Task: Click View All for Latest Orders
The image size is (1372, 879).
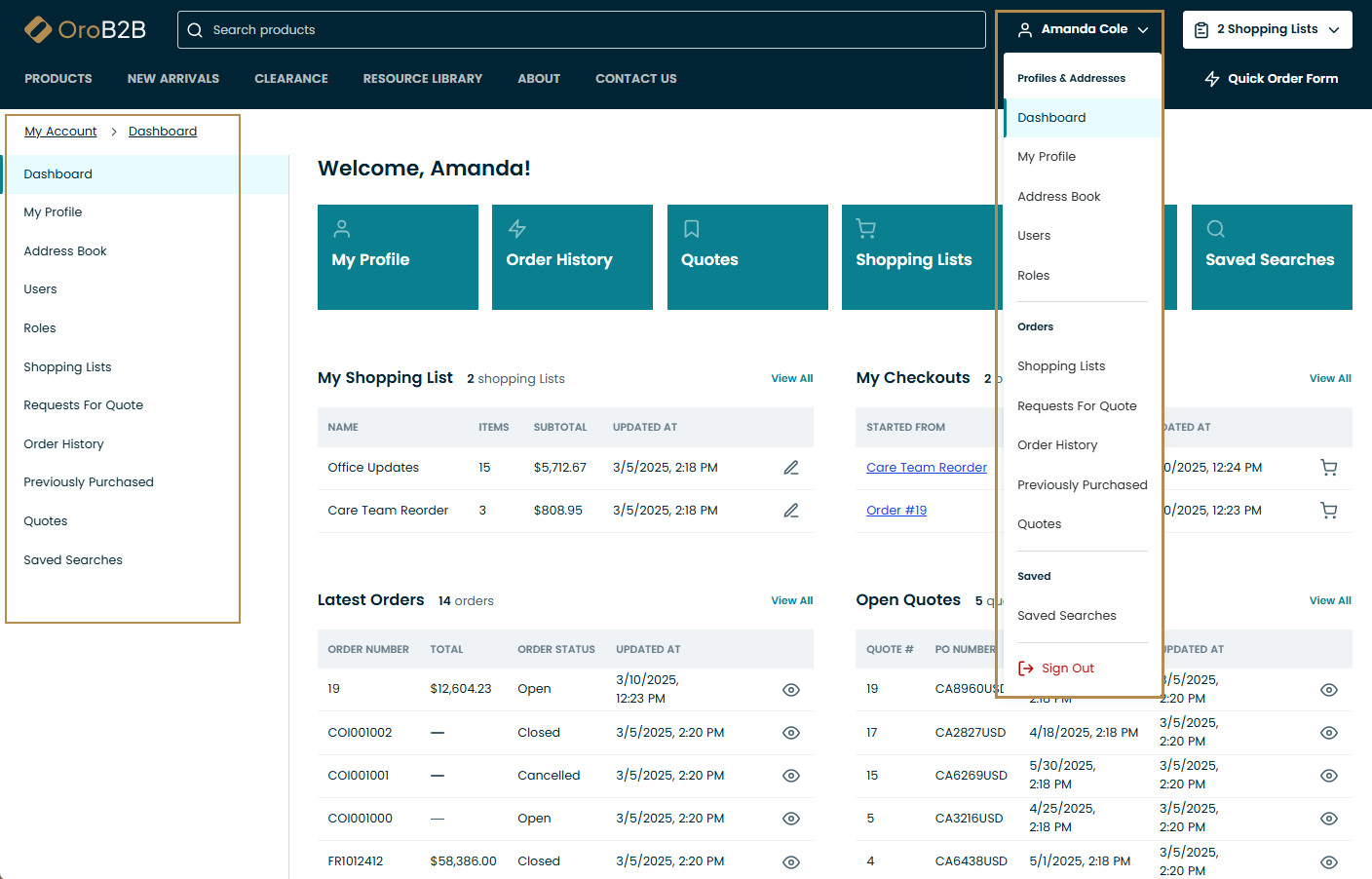Action: 791,600
